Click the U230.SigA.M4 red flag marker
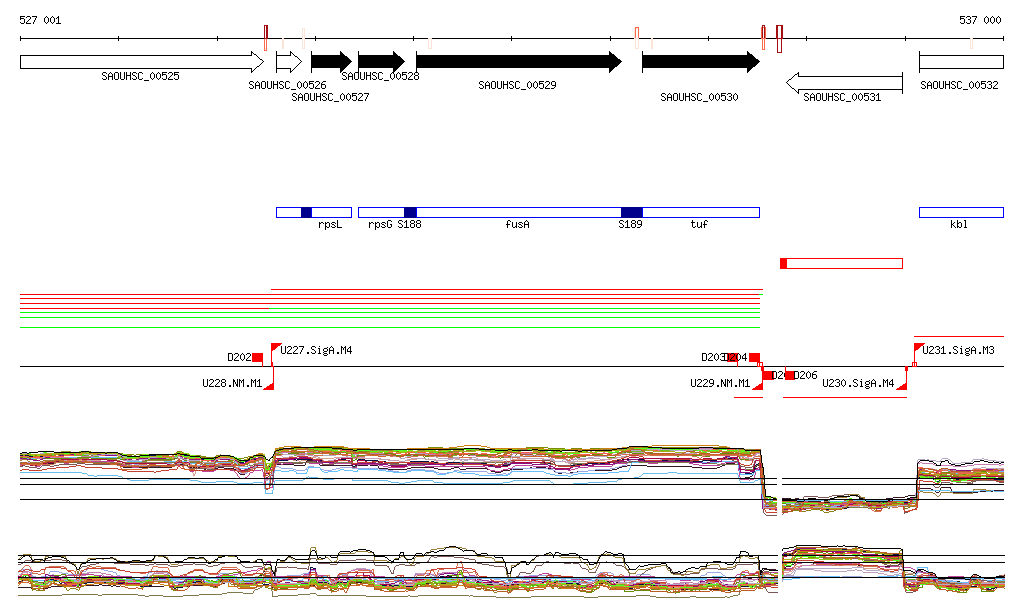 point(901,385)
